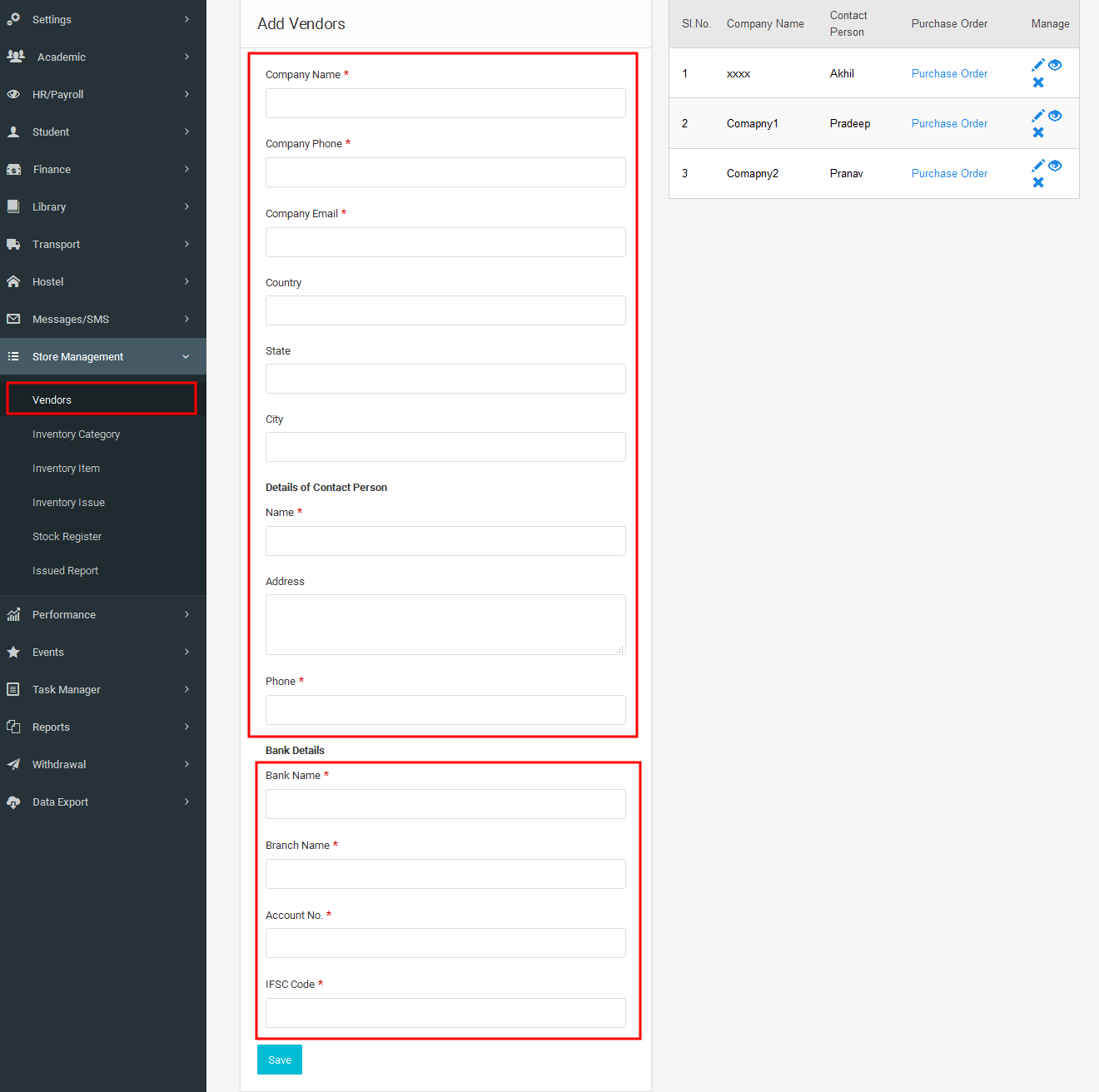The height and width of the screenshot is (1092, 1099).
Task: Focus the Company Name input field
Action: [445, 103]
